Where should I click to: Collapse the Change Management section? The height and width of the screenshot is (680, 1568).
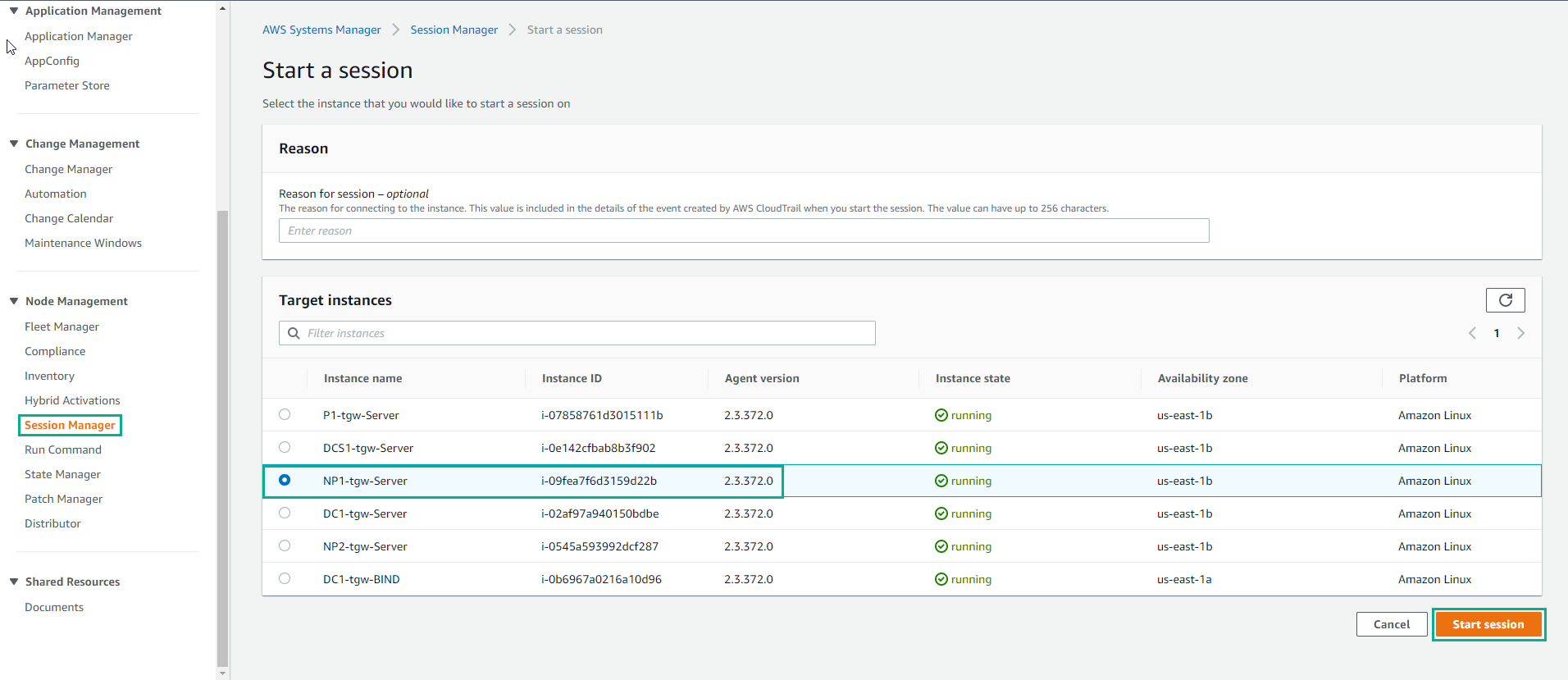[x=14, y=144]
